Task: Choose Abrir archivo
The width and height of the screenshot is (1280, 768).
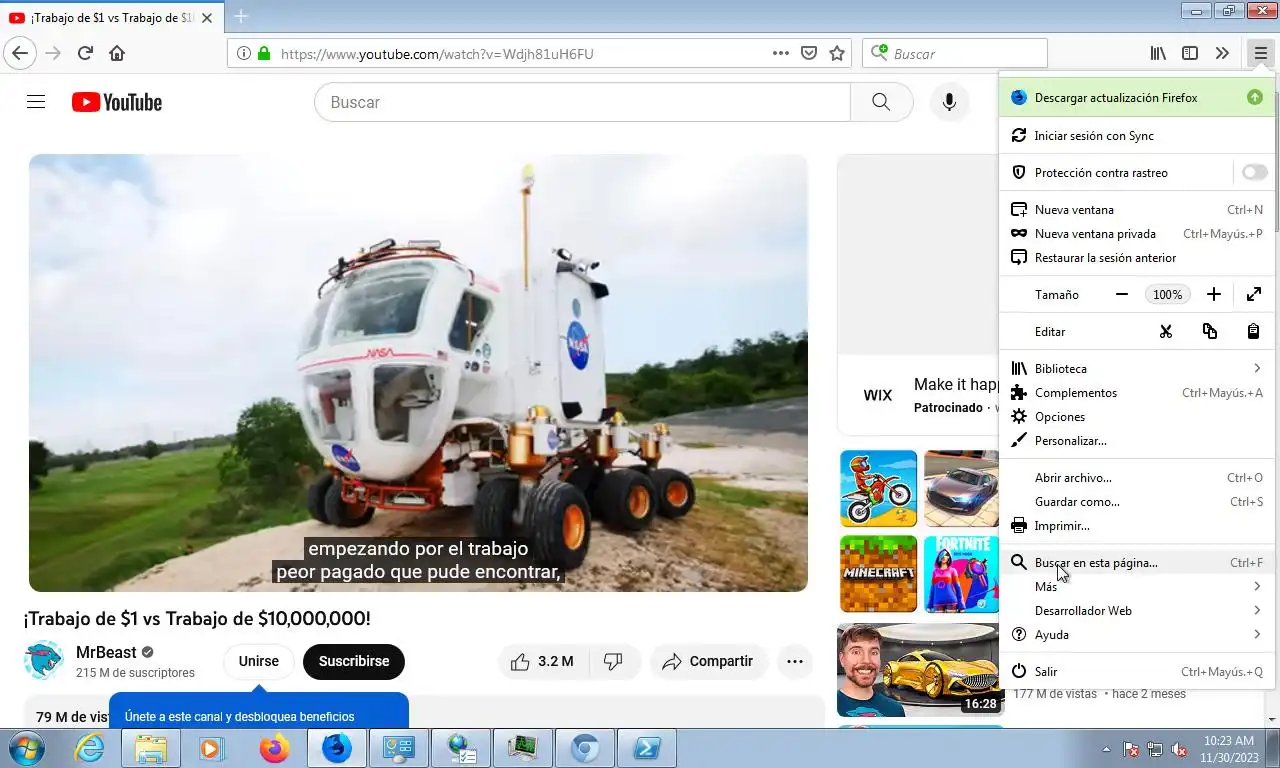Action: [1137, 477]
